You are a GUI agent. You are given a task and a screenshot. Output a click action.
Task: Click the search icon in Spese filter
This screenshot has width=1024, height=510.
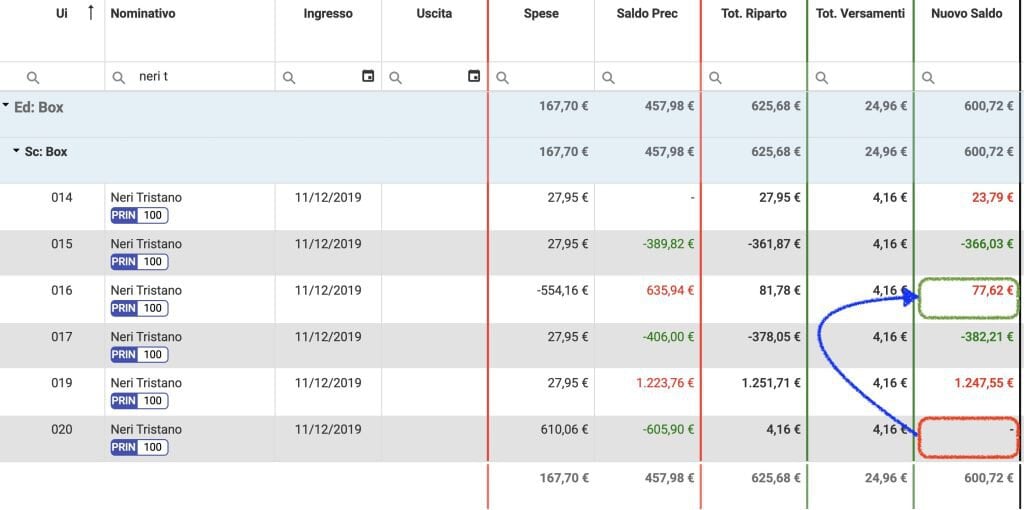point(503,77)
